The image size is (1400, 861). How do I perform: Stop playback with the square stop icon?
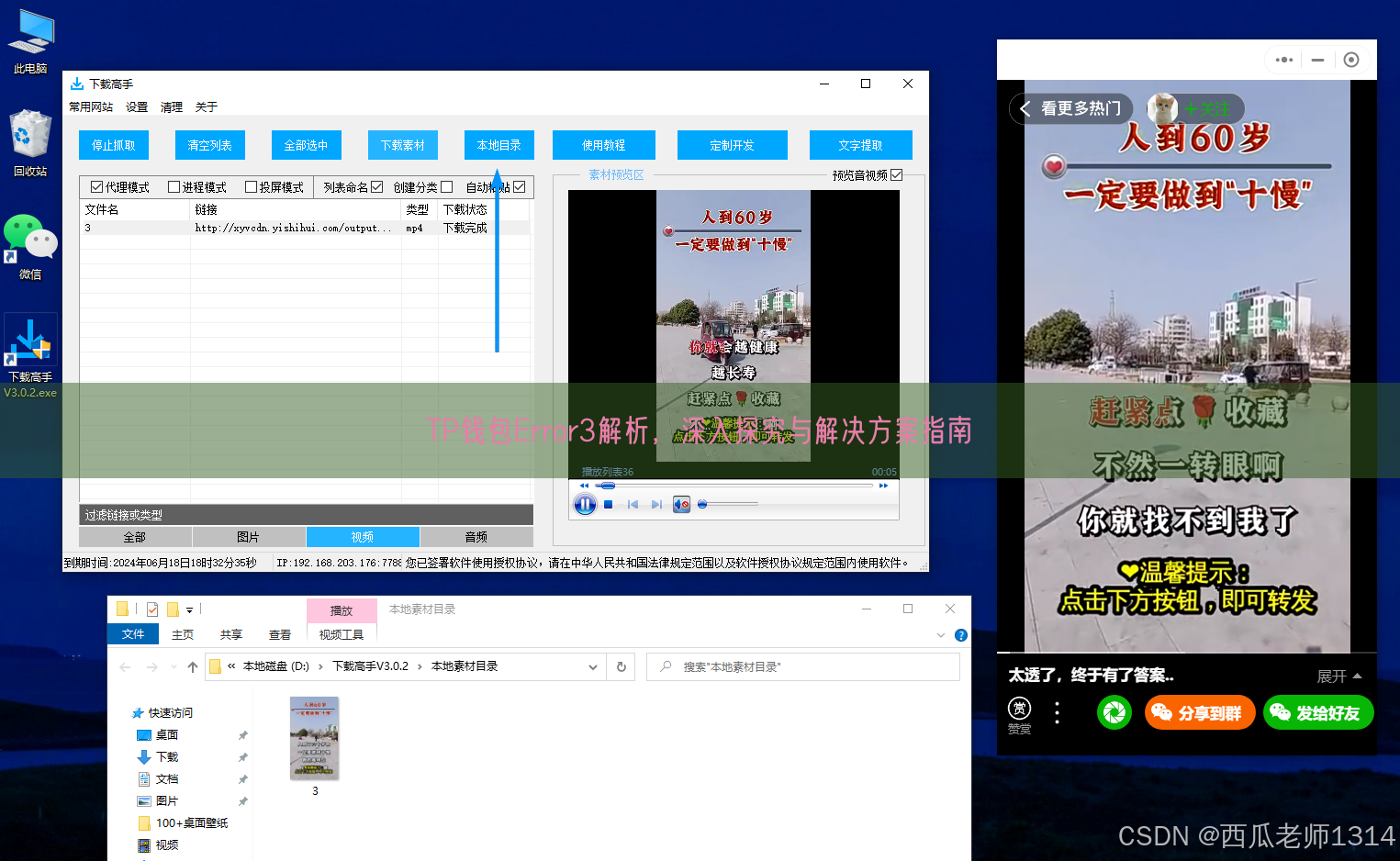(x=608, y=504)
